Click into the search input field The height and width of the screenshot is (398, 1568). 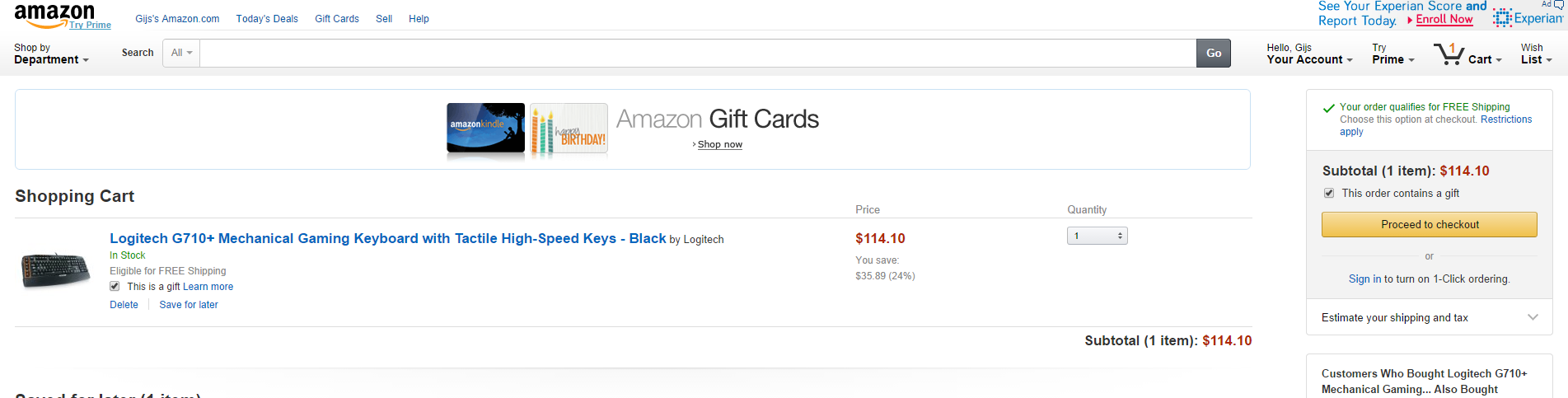click(x=697, y=53)
